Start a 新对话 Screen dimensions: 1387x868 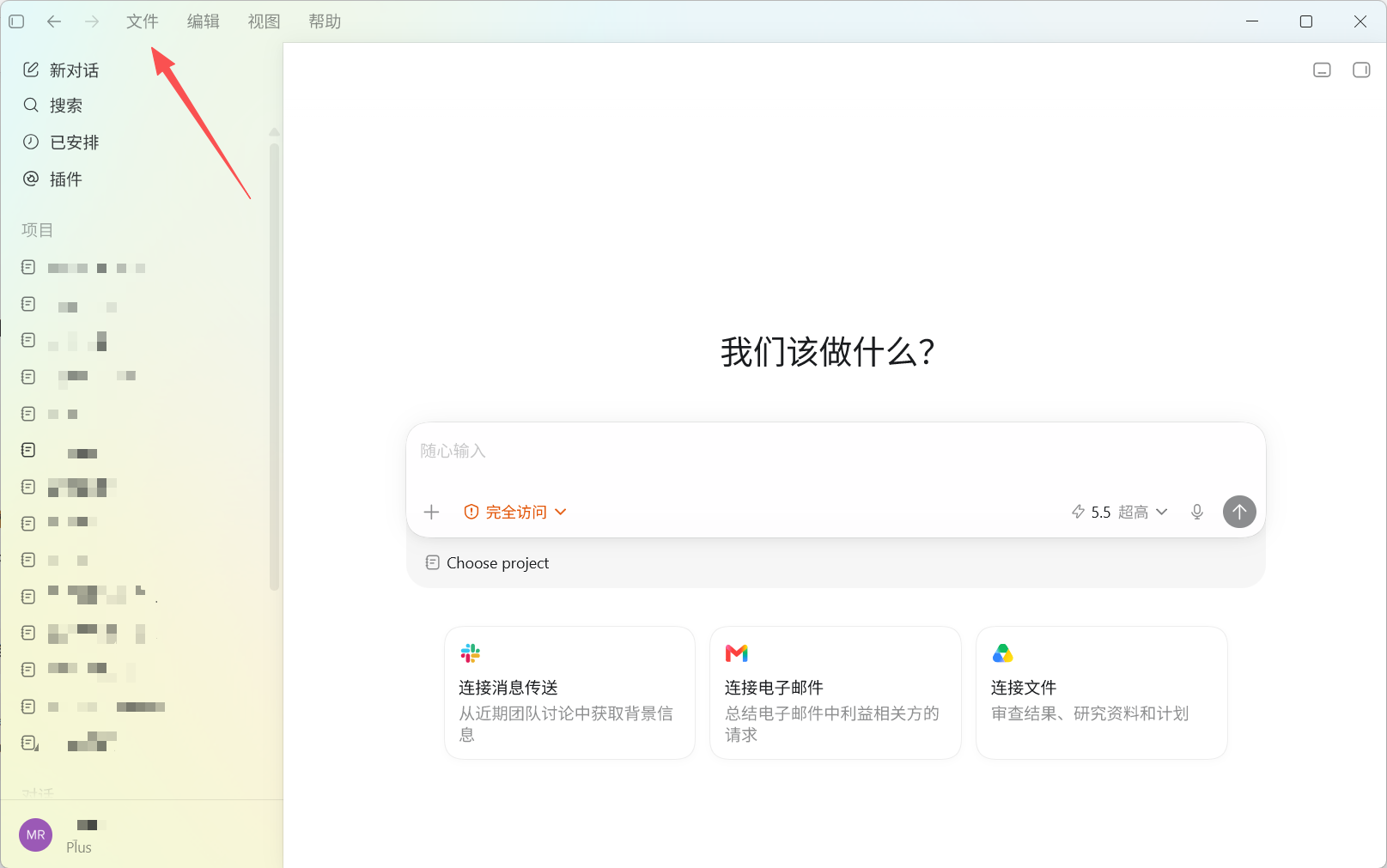pyautogui.click(x=61, y=70)
